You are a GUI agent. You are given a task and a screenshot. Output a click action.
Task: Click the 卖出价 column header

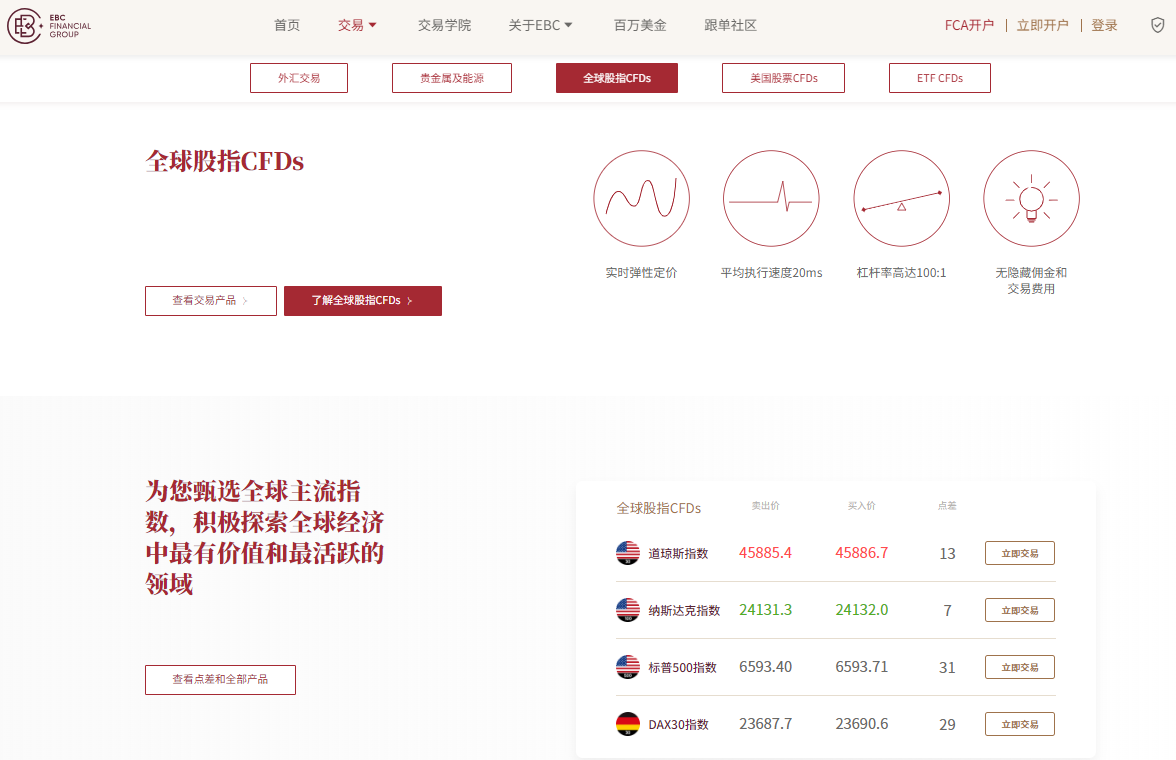tap(765, 506)
